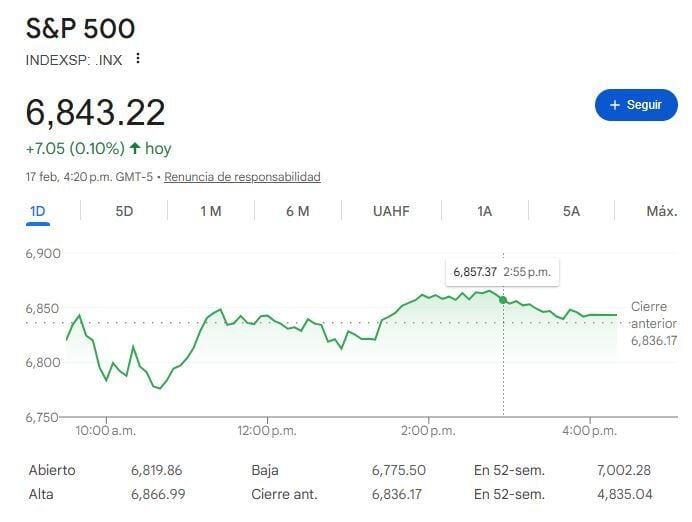
Task: Click the plus icon in Seguir button
Action: [615, 105]
